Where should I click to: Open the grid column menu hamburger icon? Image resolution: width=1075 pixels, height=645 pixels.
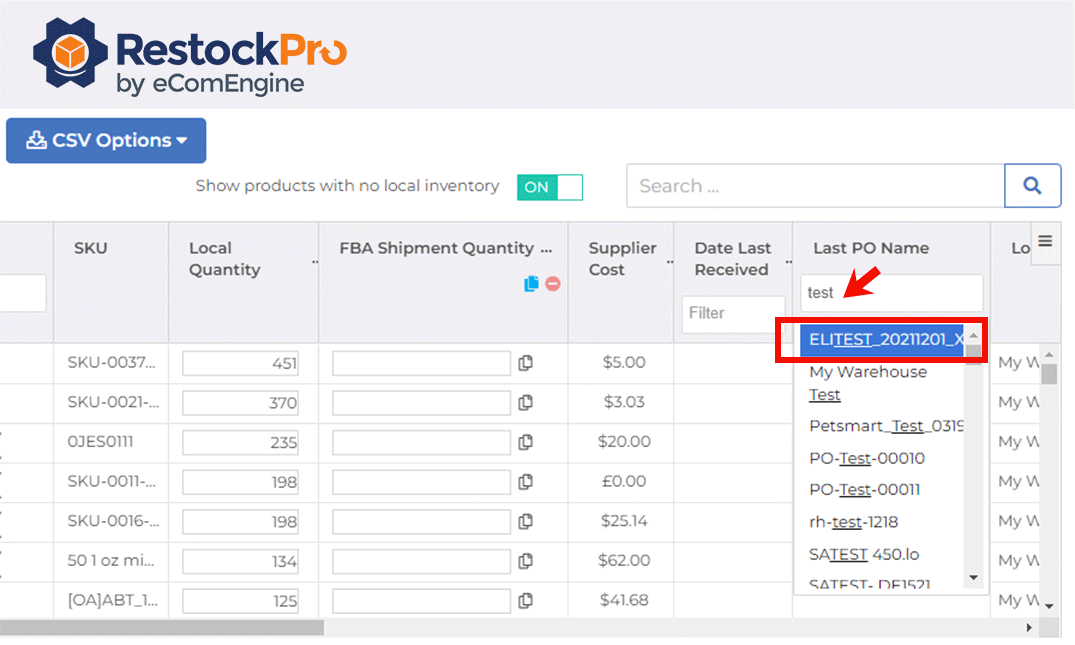point(1045,241)
